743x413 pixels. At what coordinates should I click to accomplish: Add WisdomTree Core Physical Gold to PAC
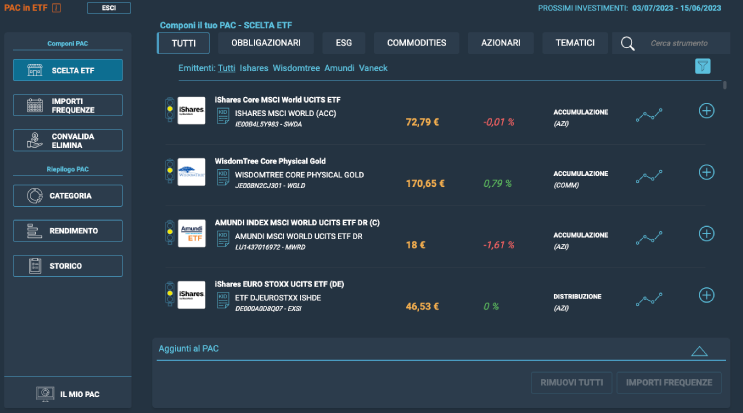coord(706,172)
